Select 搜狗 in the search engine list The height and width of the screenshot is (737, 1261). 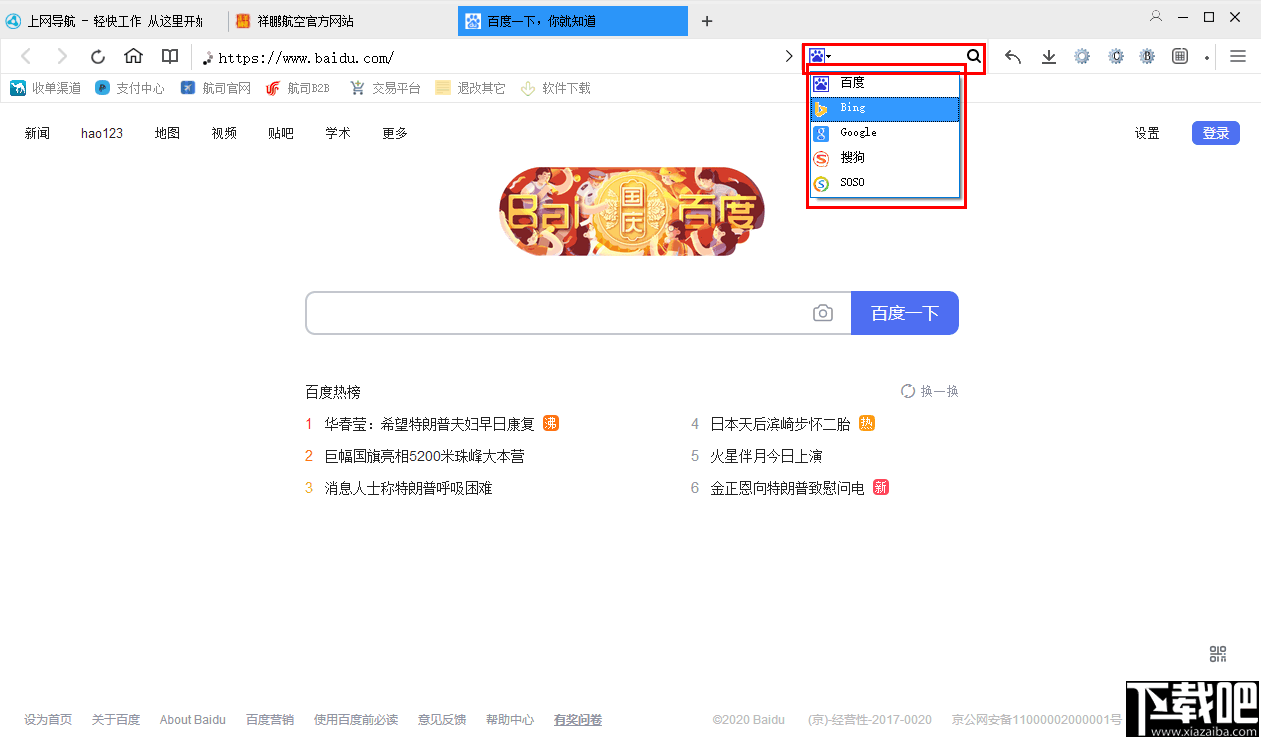pyautogui.click(x=885, y=158)
